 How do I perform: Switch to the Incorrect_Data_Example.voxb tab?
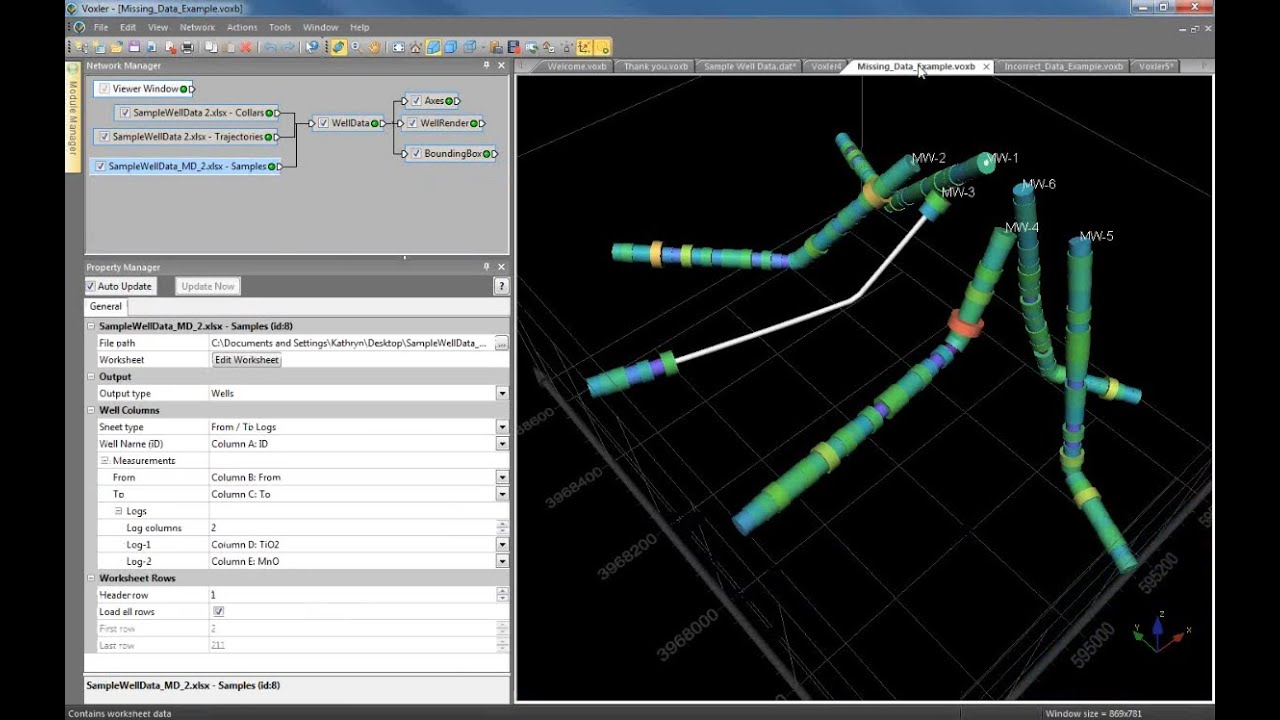pyautogui.click(x=1064, y=66)
